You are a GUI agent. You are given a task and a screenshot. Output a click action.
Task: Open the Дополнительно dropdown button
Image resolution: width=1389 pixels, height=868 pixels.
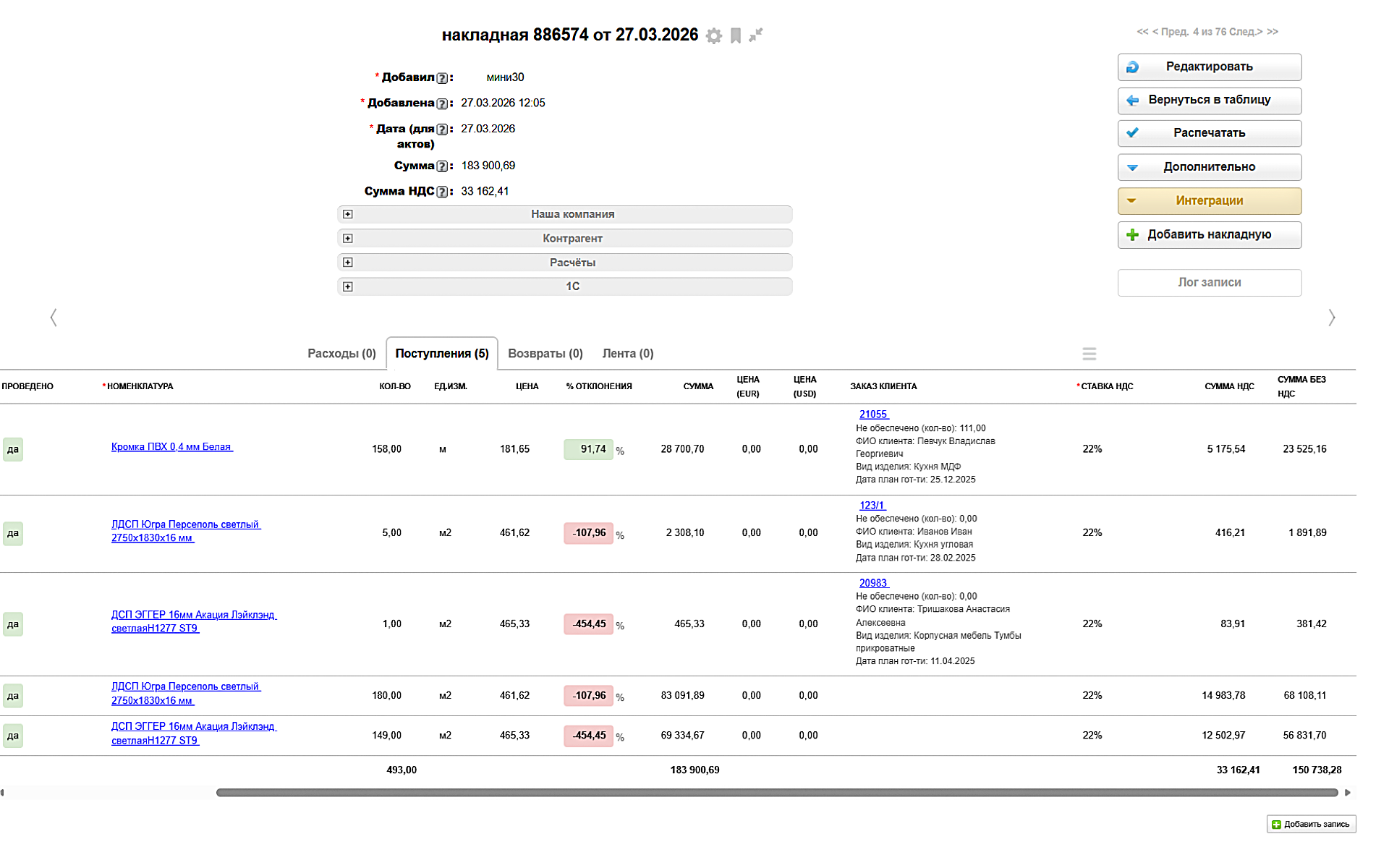tap(1209, 167)
